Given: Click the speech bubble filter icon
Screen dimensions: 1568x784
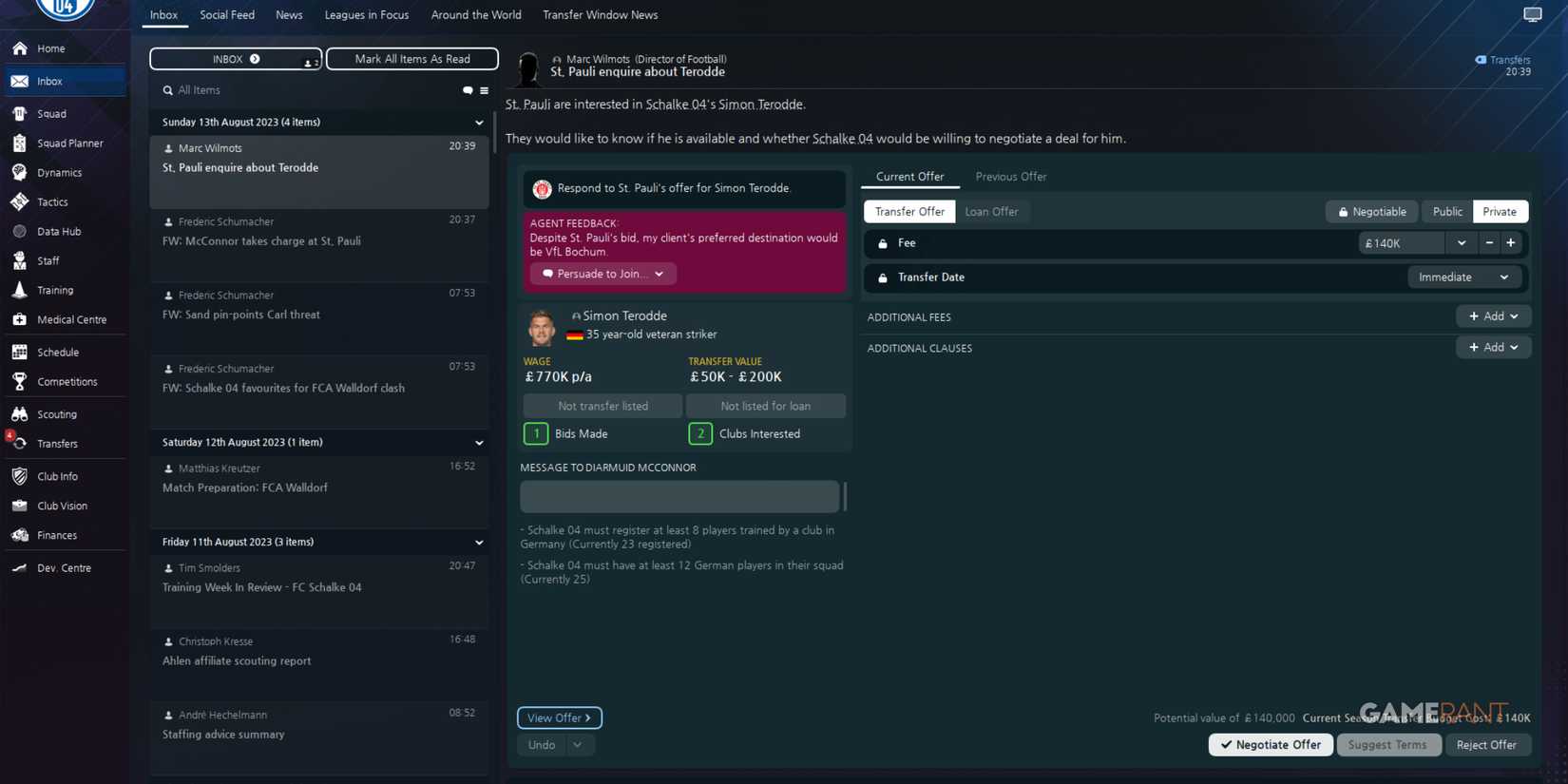Looking at the screenshot, I should pyautogui.click(x=468, y=90).
